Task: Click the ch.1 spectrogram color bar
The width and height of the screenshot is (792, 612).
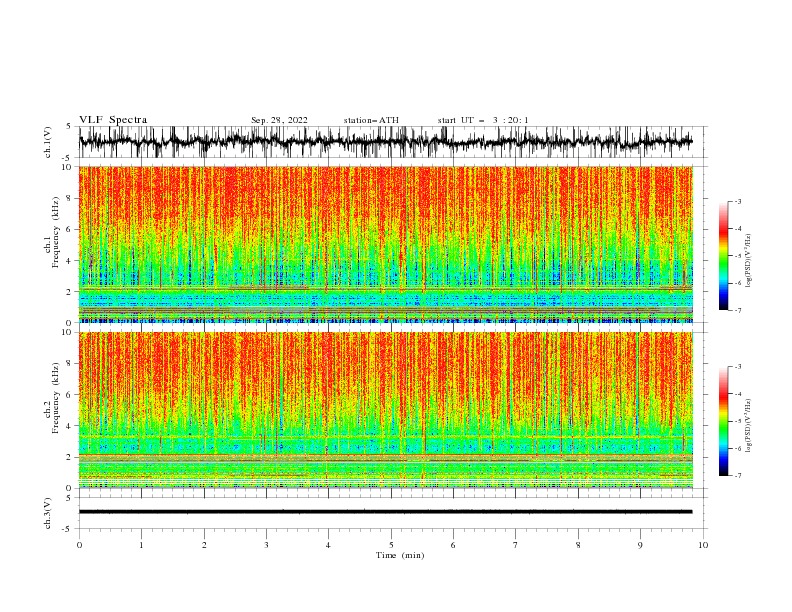Action: pyautogui.click(x=723, y=256)
